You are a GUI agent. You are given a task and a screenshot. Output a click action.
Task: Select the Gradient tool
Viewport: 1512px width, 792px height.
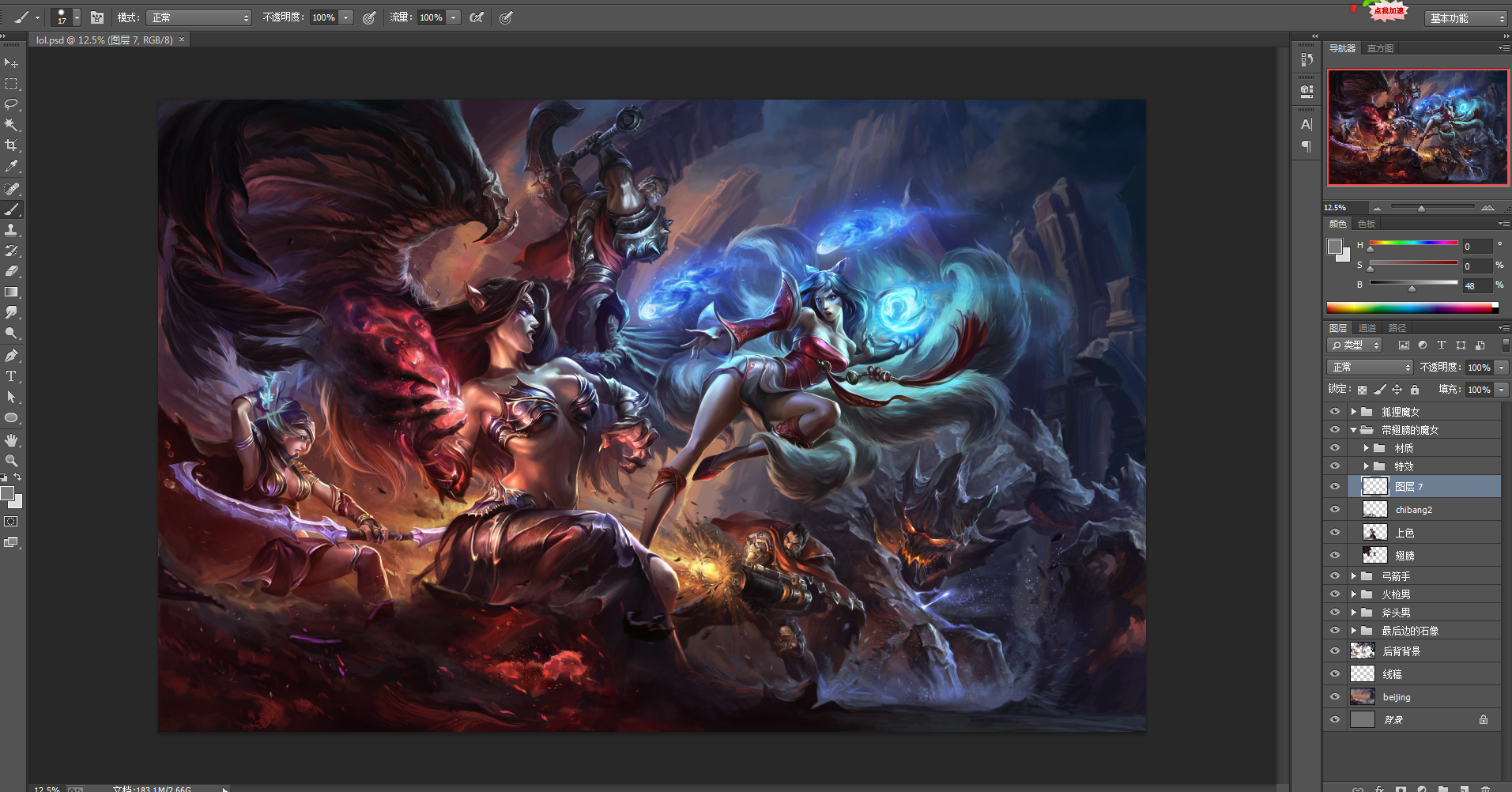tap(11, 292)
